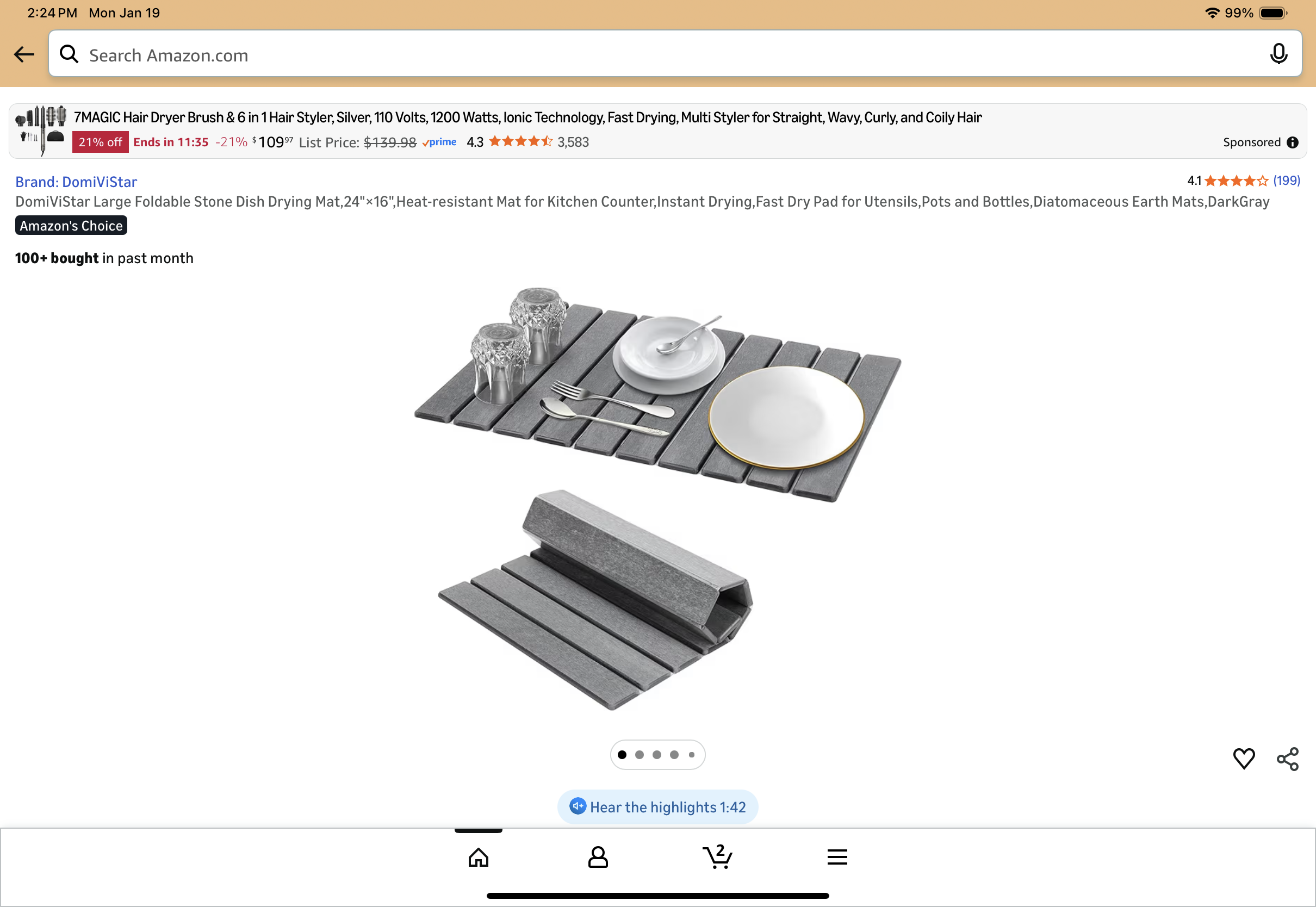This screenshot has width=1316, height=907.
Task: Tap the search magnifier icon
Action: [69, 54]
